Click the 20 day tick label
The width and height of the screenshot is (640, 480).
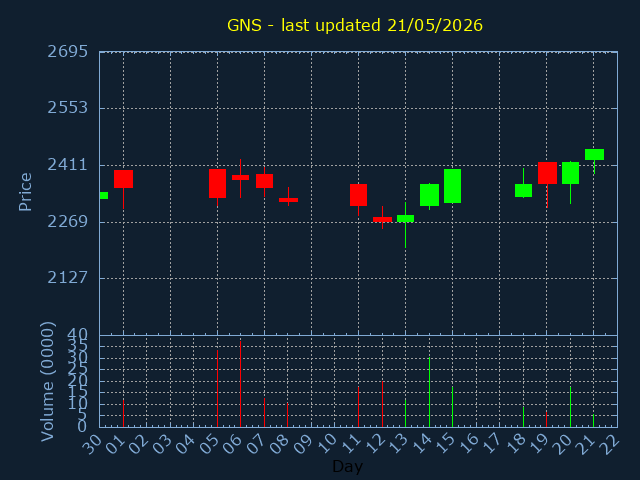pos(562,443)
